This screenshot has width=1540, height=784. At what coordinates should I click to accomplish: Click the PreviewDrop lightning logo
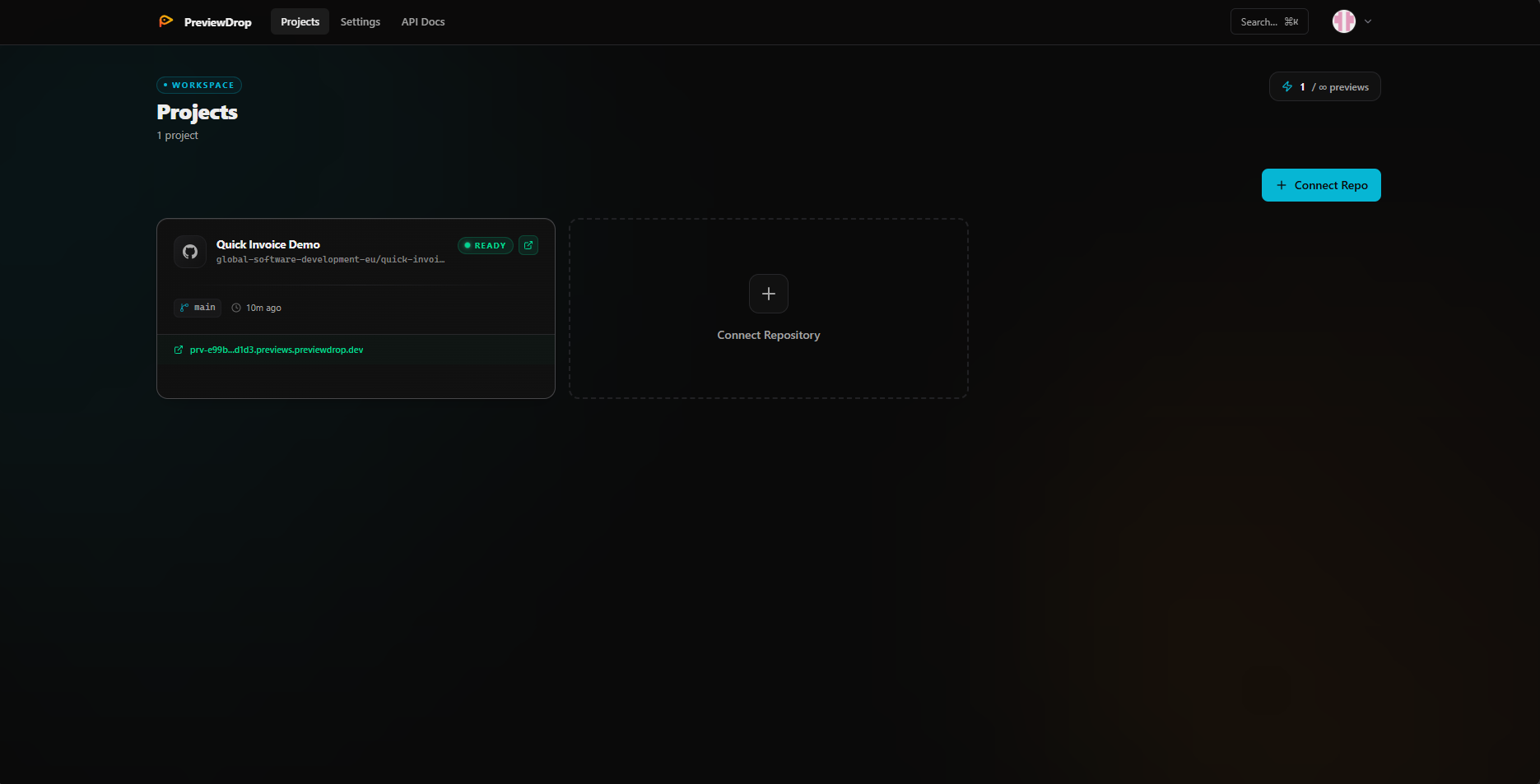tap(166, 21)
